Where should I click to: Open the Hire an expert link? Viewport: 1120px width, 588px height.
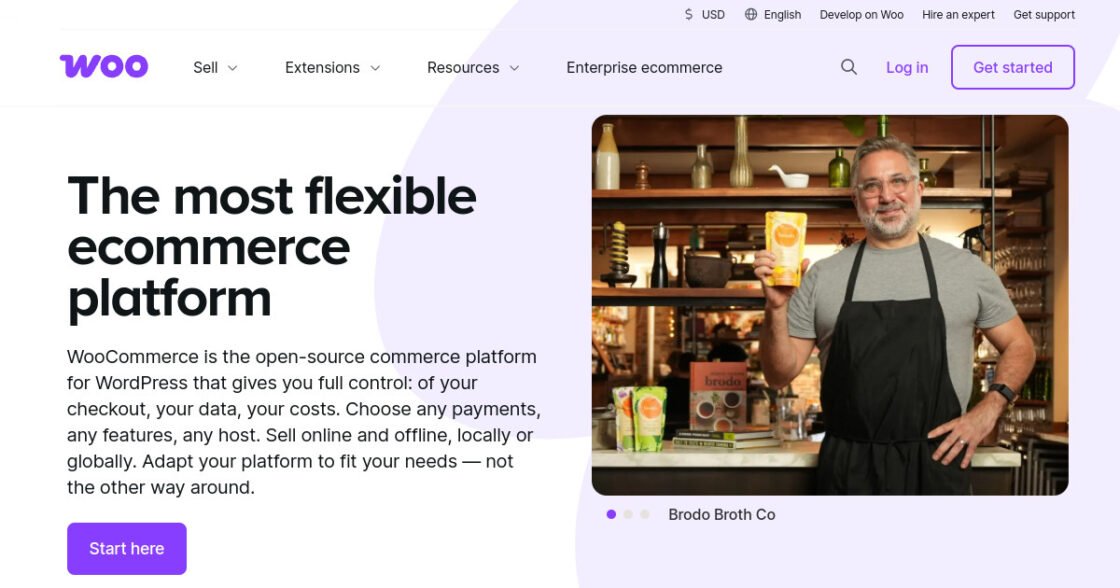(958, 14)
